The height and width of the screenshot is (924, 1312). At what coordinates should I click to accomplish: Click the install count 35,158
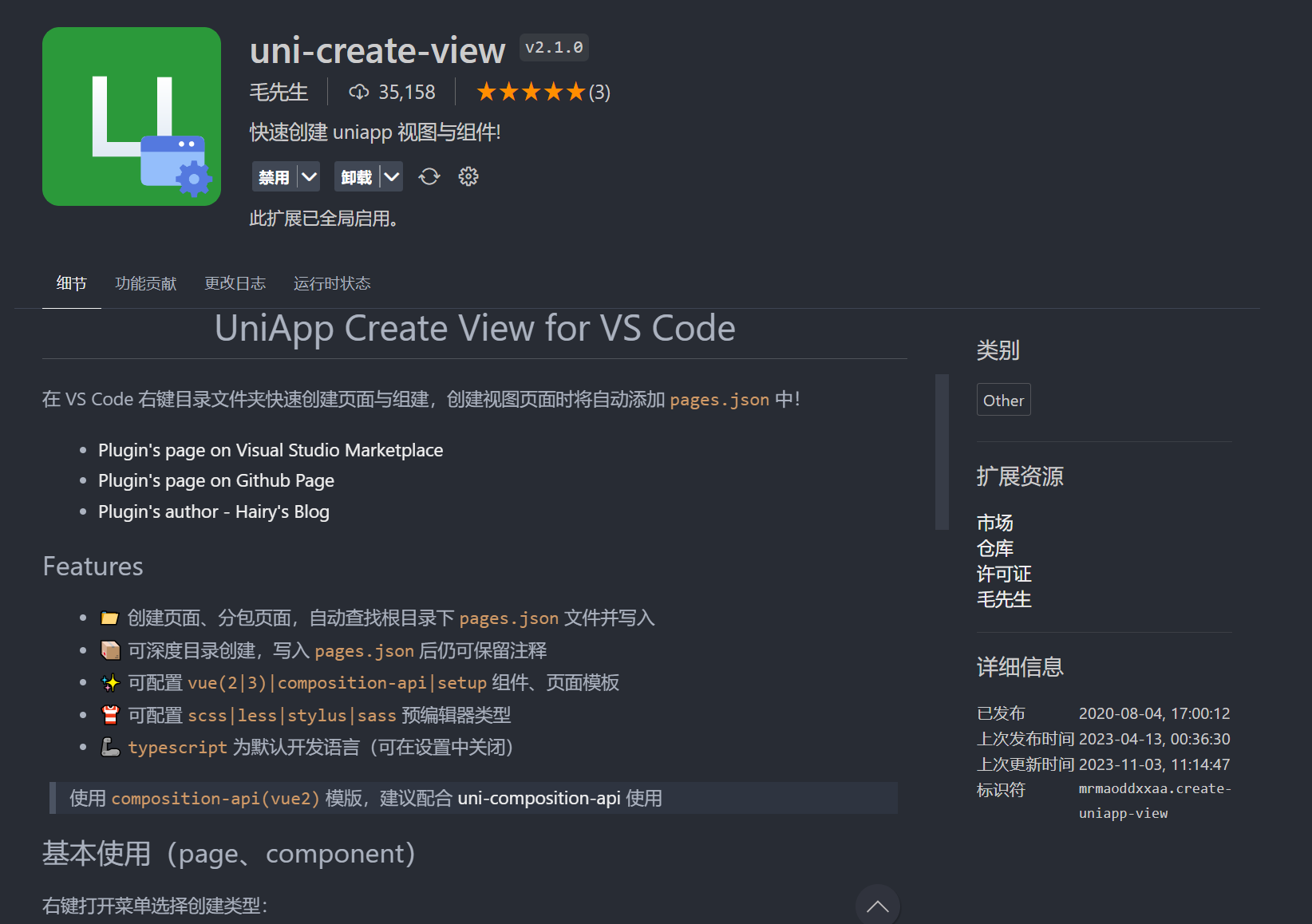407,93
